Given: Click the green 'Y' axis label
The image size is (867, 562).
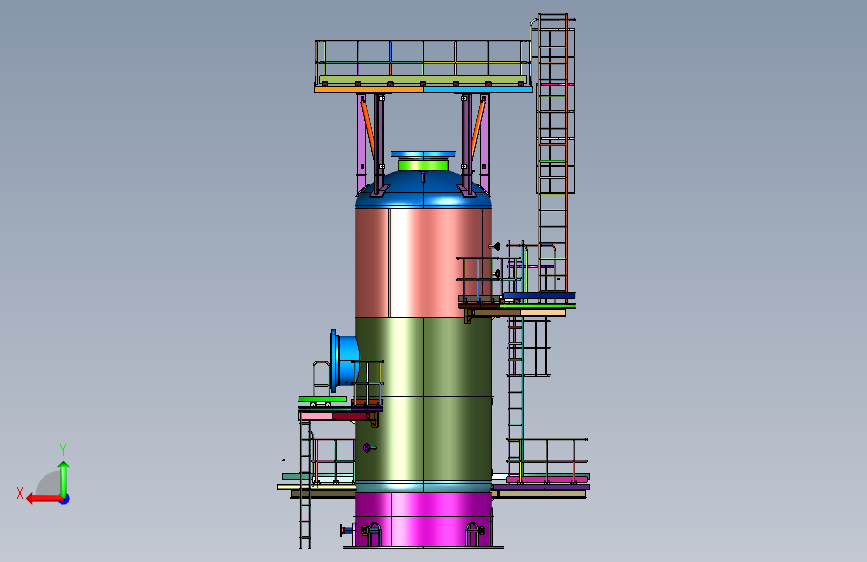Looking at the screenshot, I should [63, 449].
